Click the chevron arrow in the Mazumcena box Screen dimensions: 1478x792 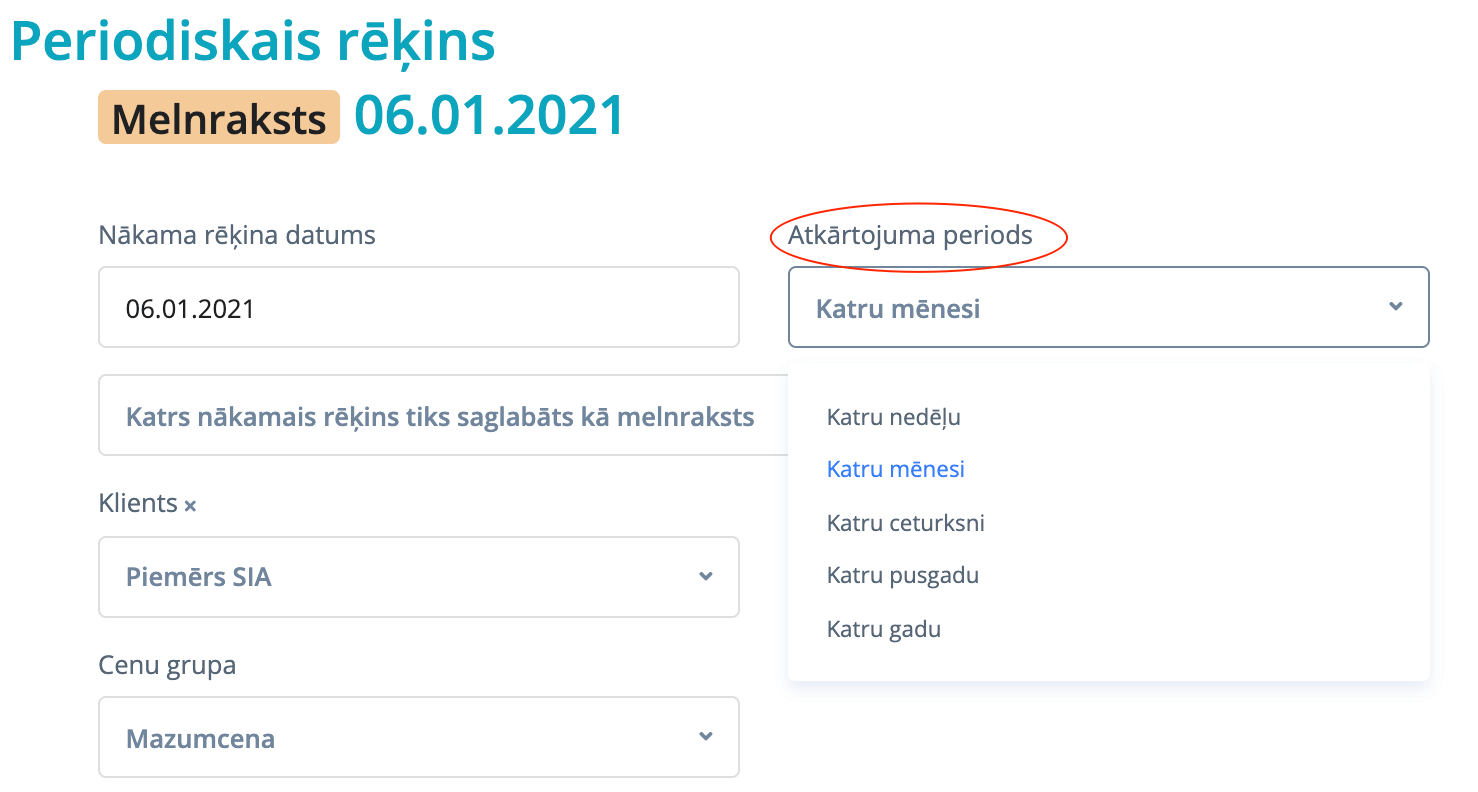coord(706,737)
